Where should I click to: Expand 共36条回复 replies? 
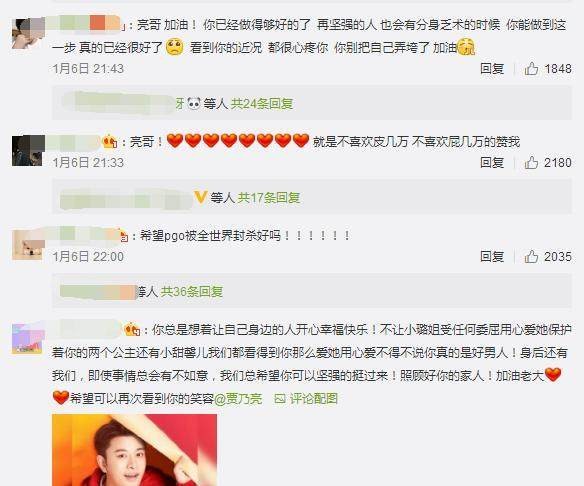click(192, 291)
